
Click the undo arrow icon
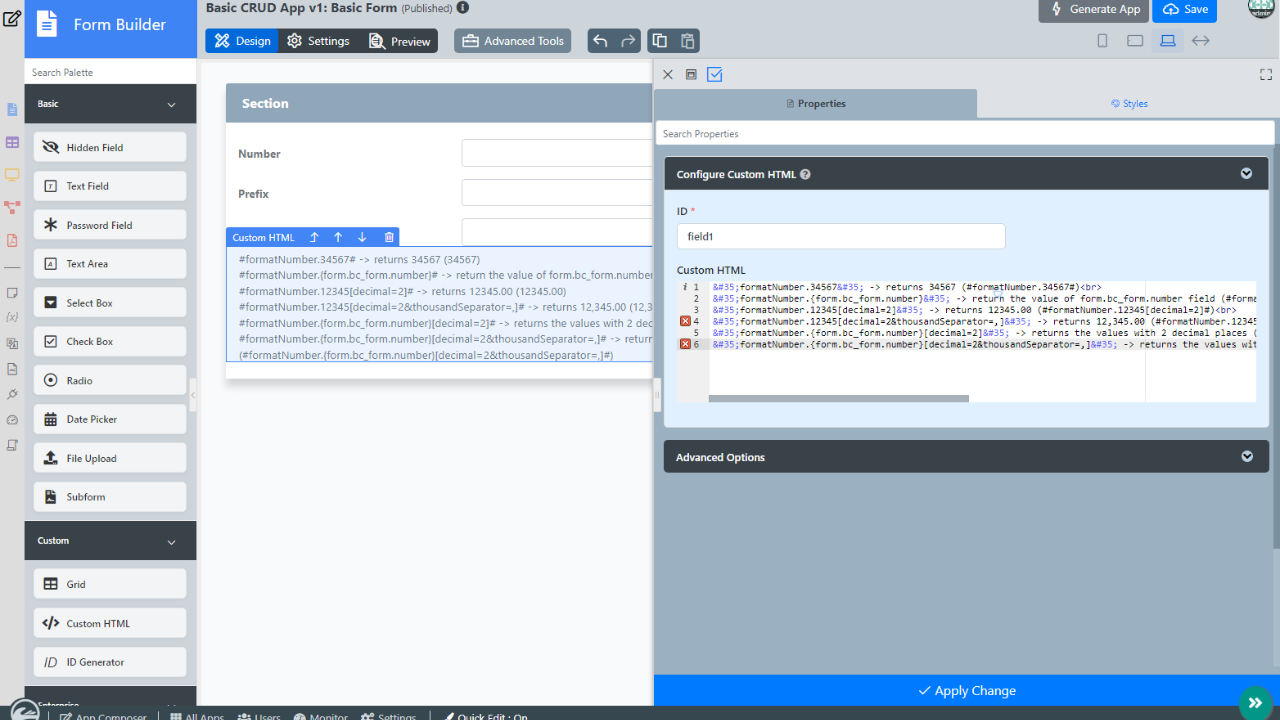pos(600,41)
